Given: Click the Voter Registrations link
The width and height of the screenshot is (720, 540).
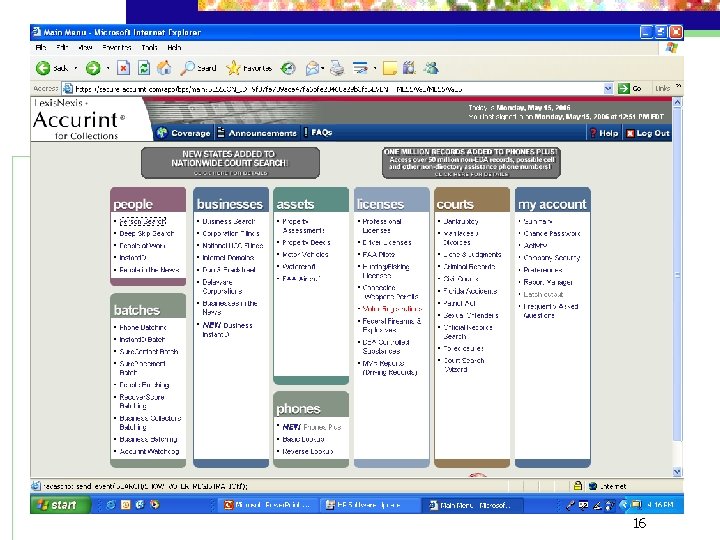Looking at the screenshot, I should coord(392,309).
